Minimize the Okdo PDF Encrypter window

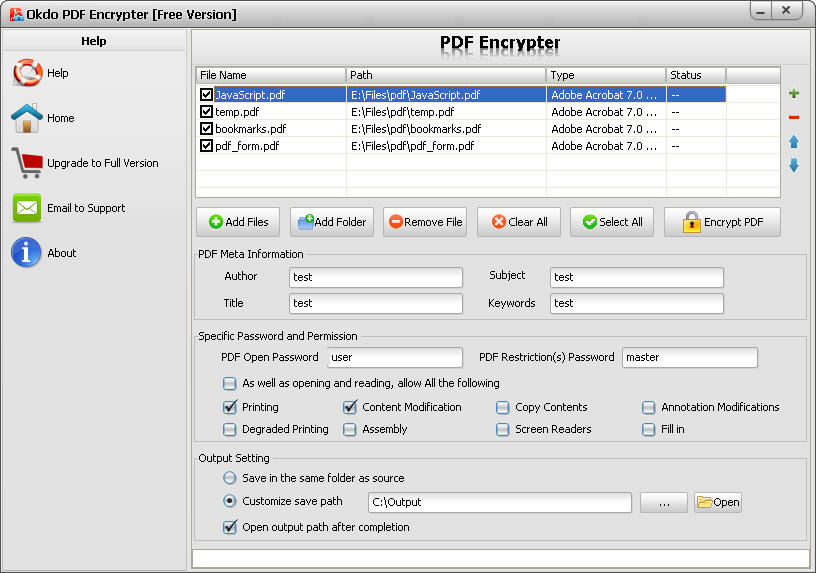pyautogui.click(x=760, y=11)
